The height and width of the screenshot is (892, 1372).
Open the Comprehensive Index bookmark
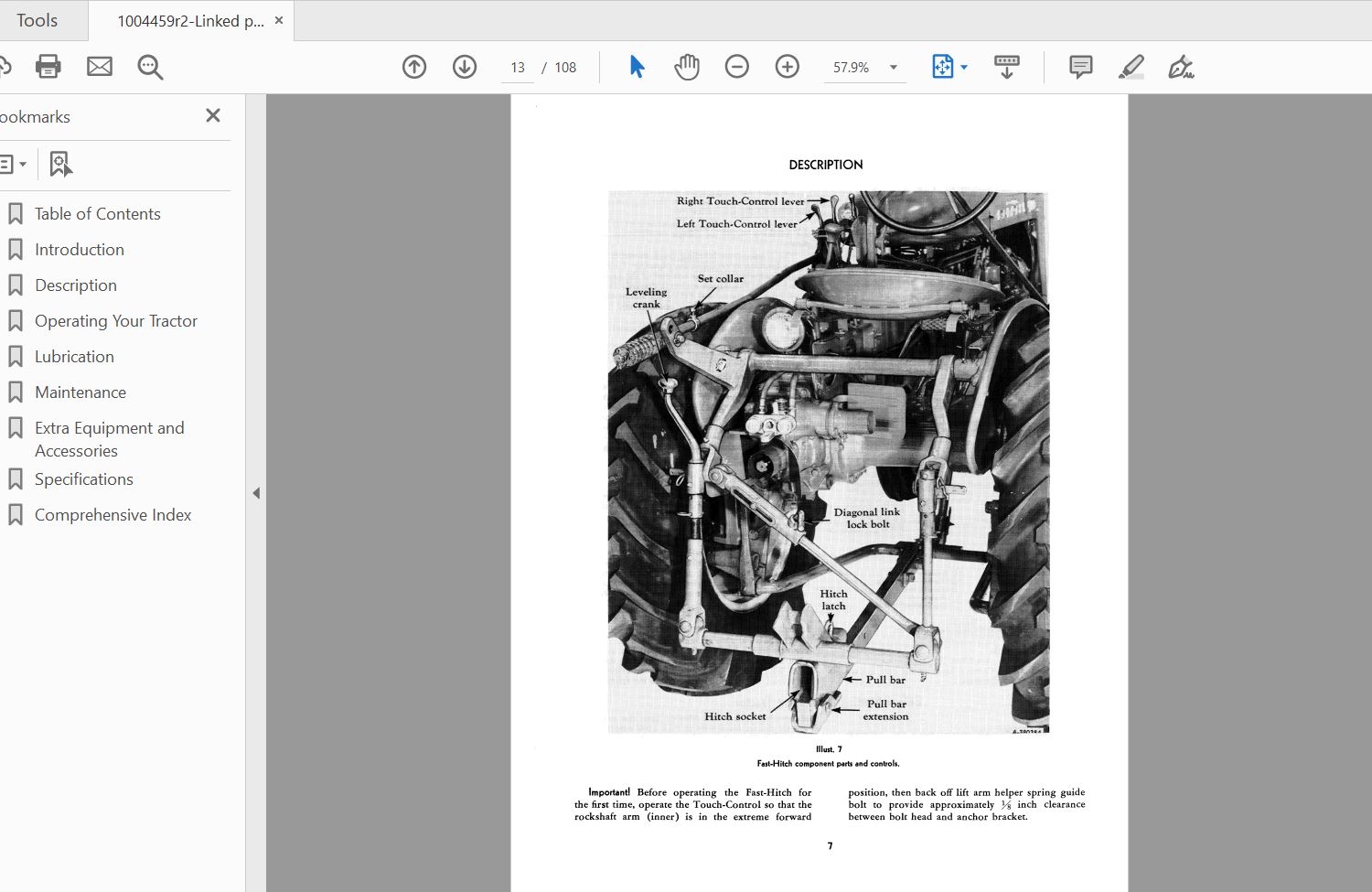[x=113, y=515]
